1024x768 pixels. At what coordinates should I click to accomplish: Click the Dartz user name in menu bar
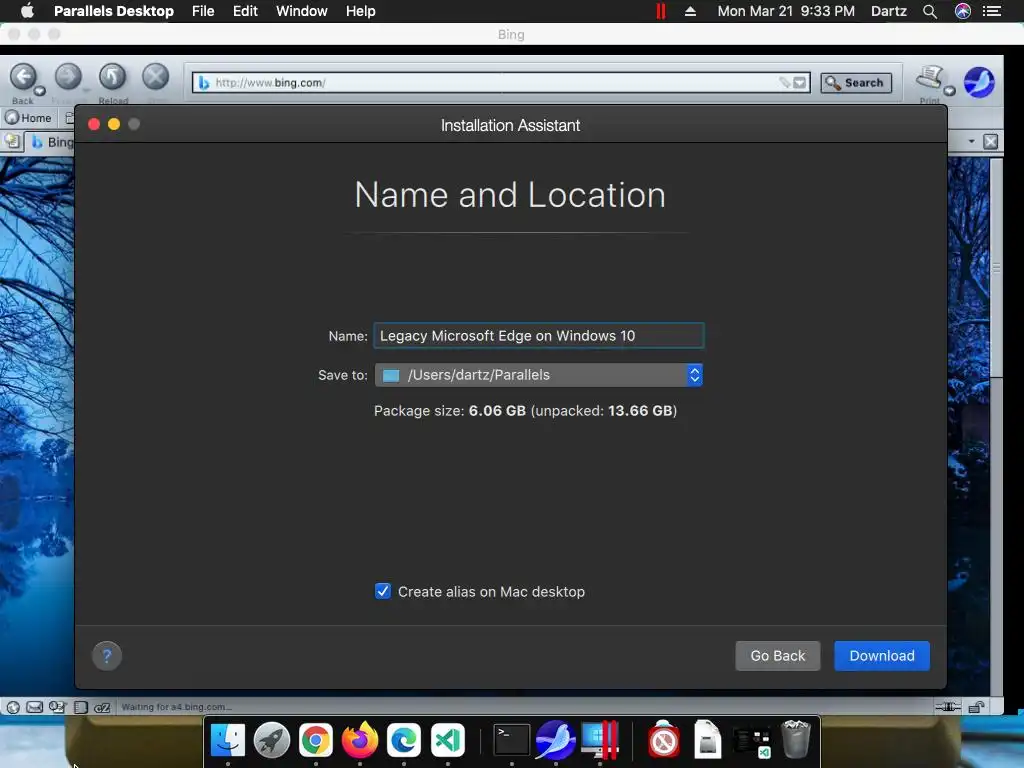click(x=888, y=11)
